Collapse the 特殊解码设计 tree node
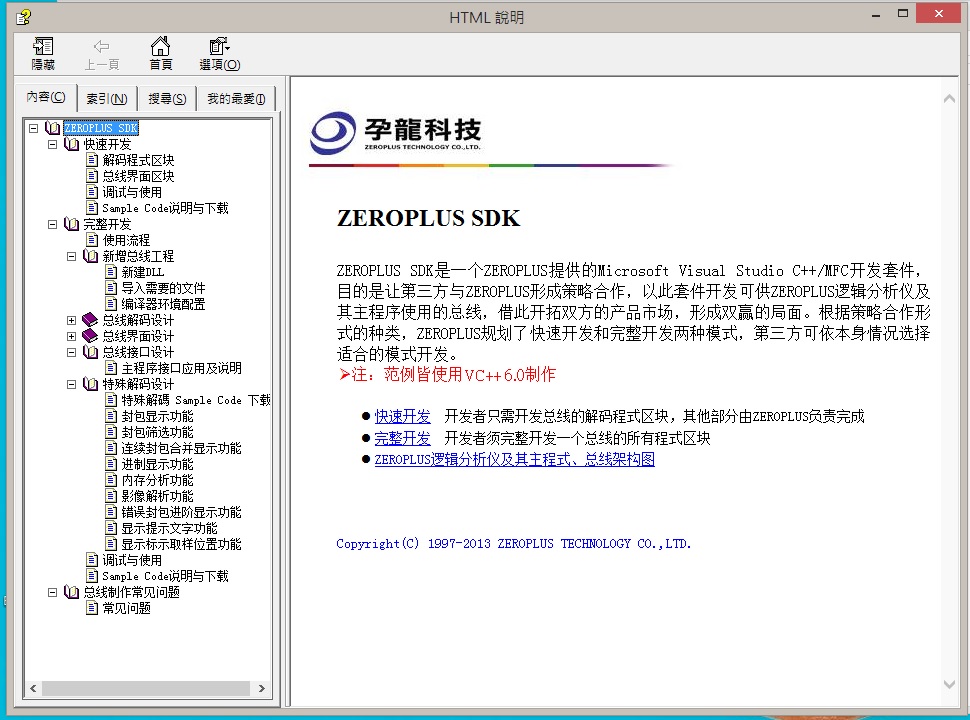 72,384
